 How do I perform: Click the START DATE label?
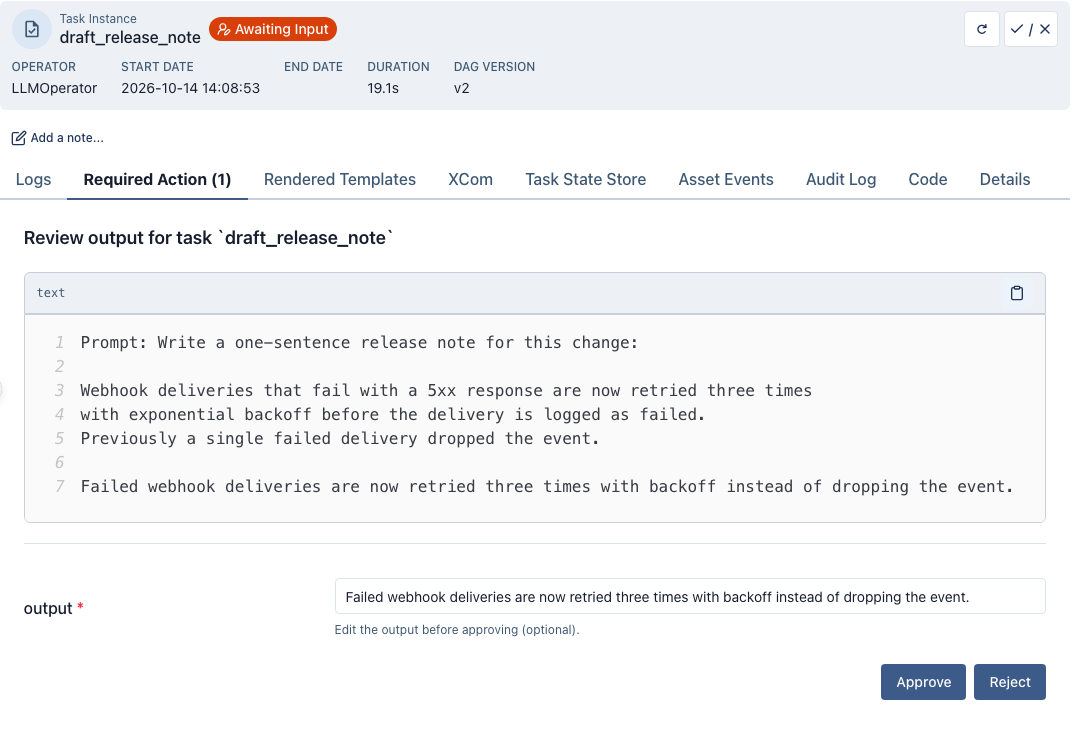(x=157, y=67)
